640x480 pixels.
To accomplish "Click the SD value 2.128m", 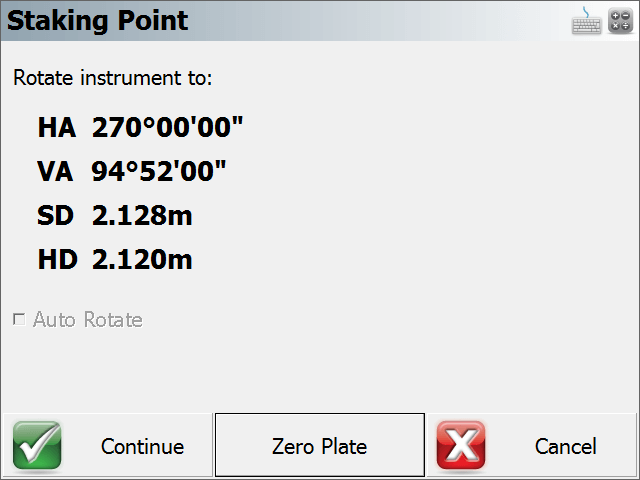I will [142, 215].
